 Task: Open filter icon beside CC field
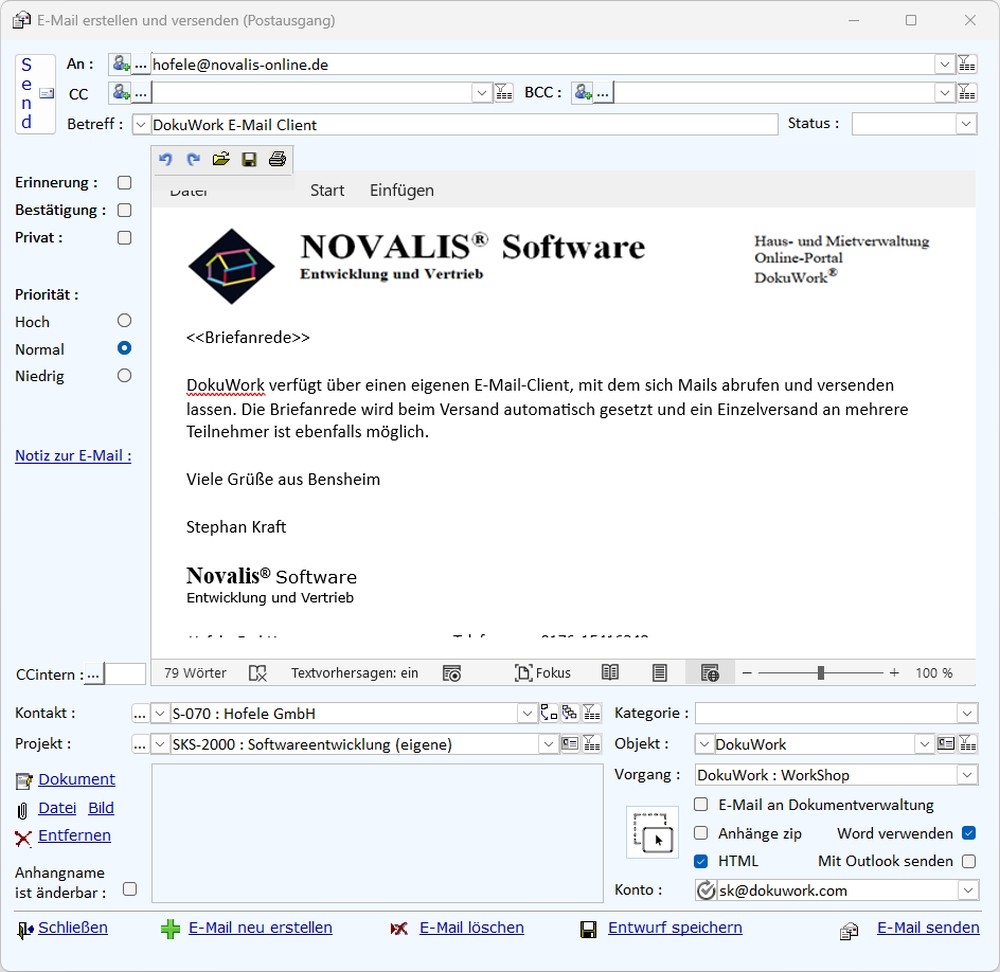(x=504, y=93)
